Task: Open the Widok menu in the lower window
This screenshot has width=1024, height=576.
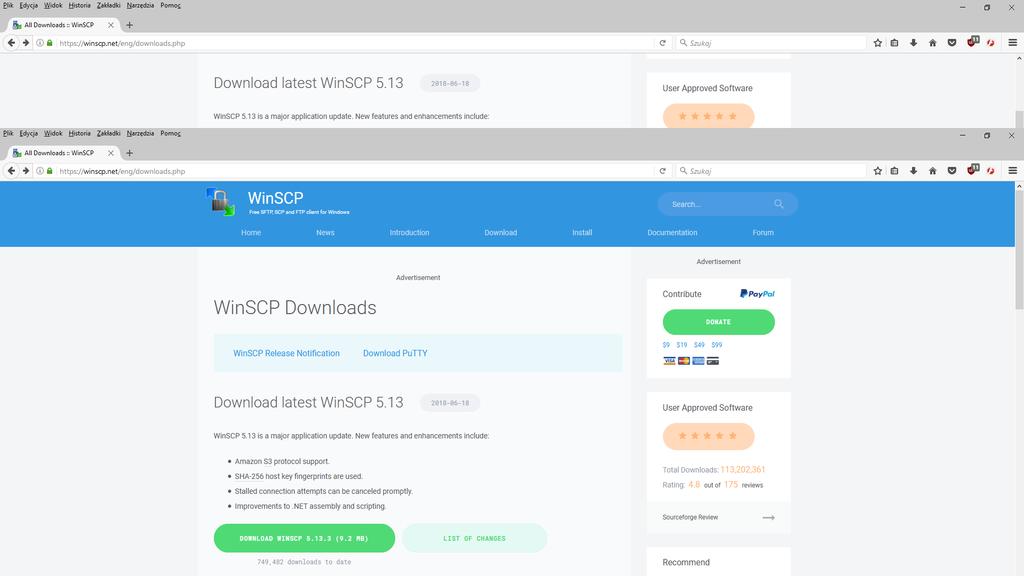Action: tap(53, 133)
